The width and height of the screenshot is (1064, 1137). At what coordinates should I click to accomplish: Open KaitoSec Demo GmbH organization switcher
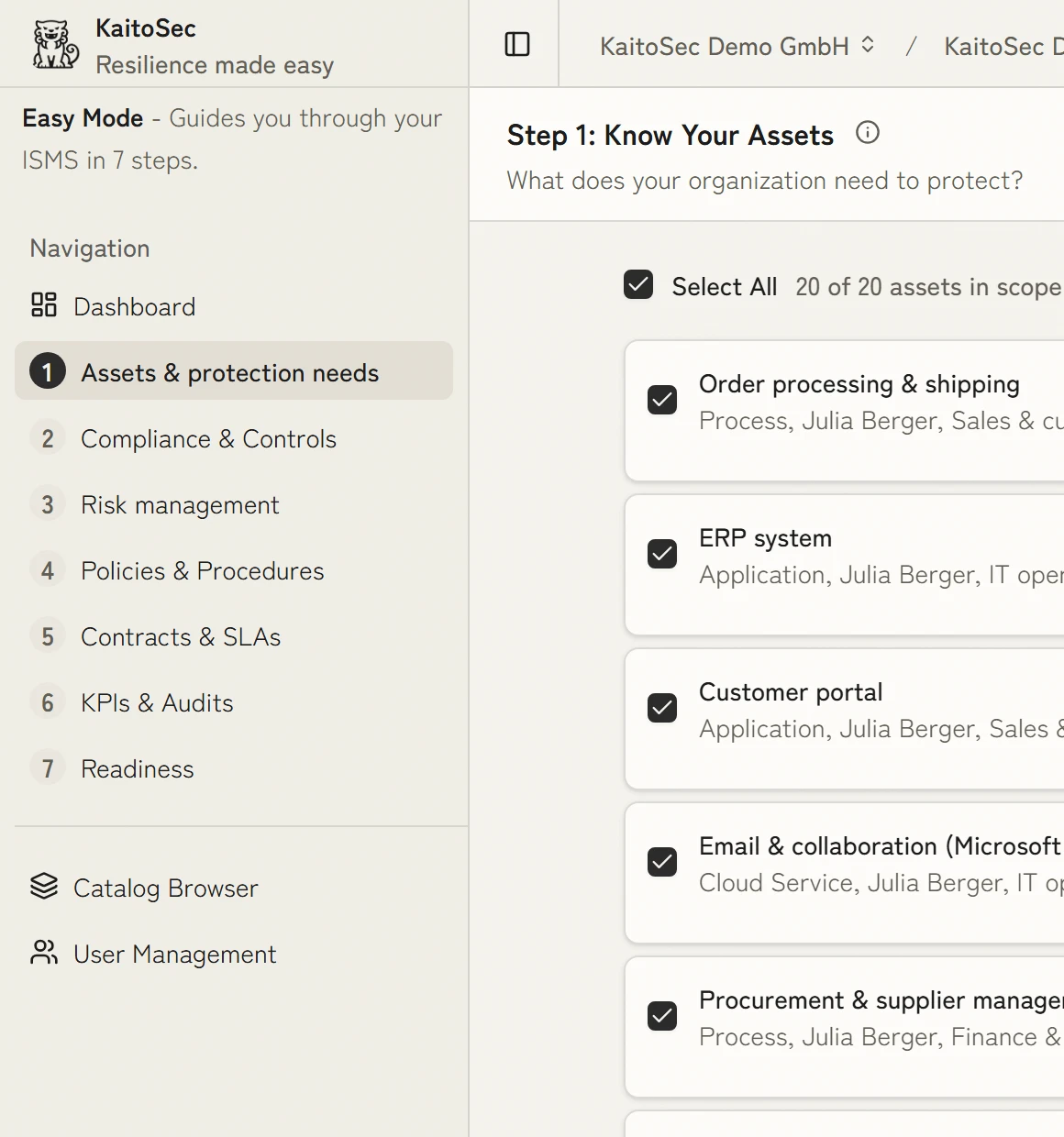[x=737, y=46]
